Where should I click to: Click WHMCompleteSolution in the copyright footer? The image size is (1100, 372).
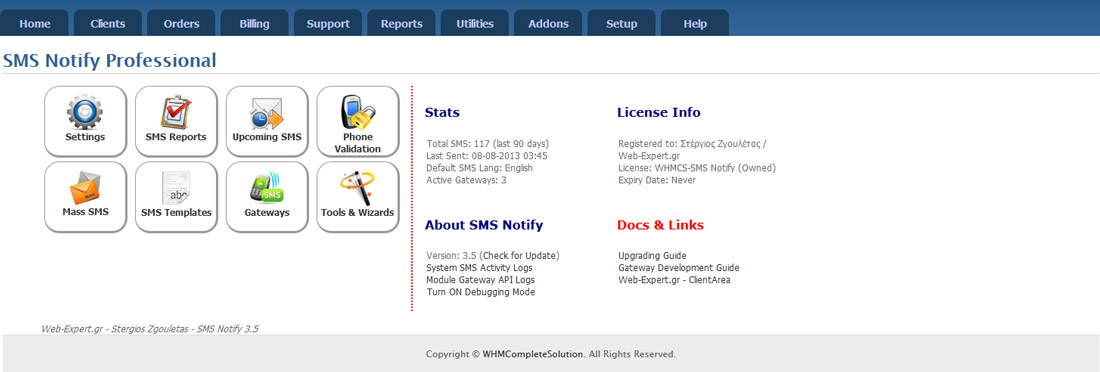[x=532, y=354]
